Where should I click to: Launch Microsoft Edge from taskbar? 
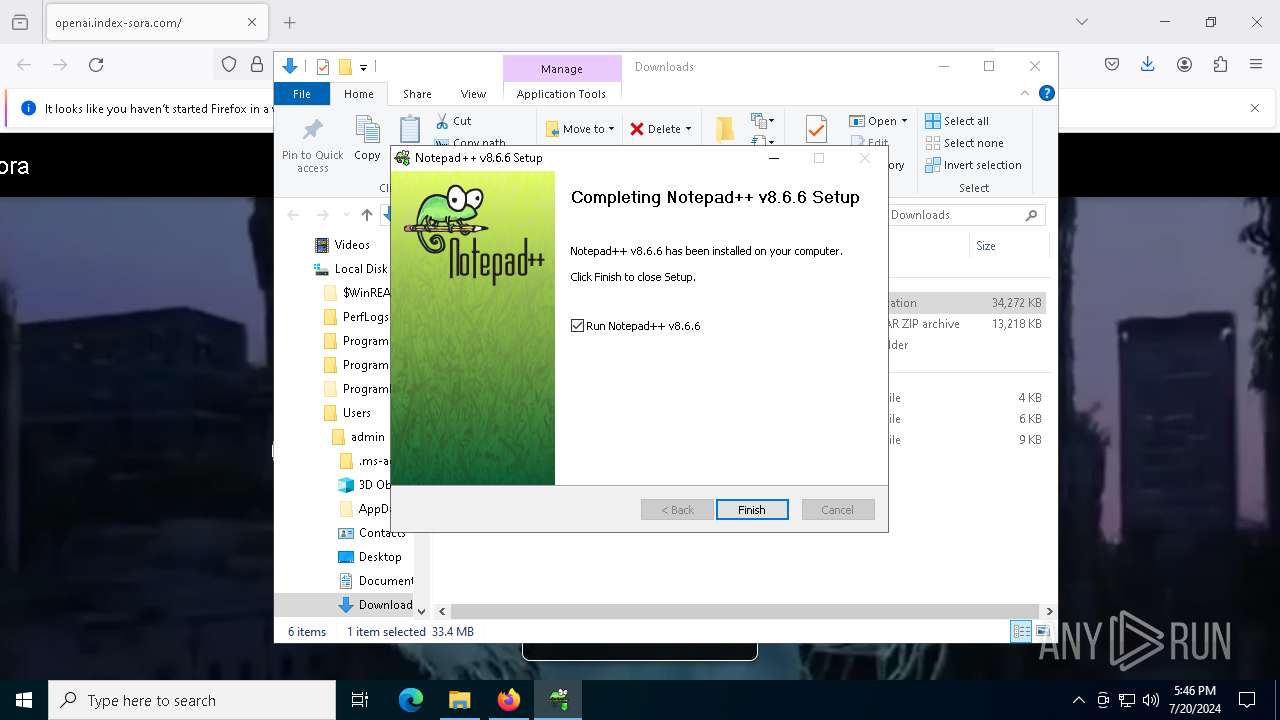pyautogui.click(x=411, y=700)
